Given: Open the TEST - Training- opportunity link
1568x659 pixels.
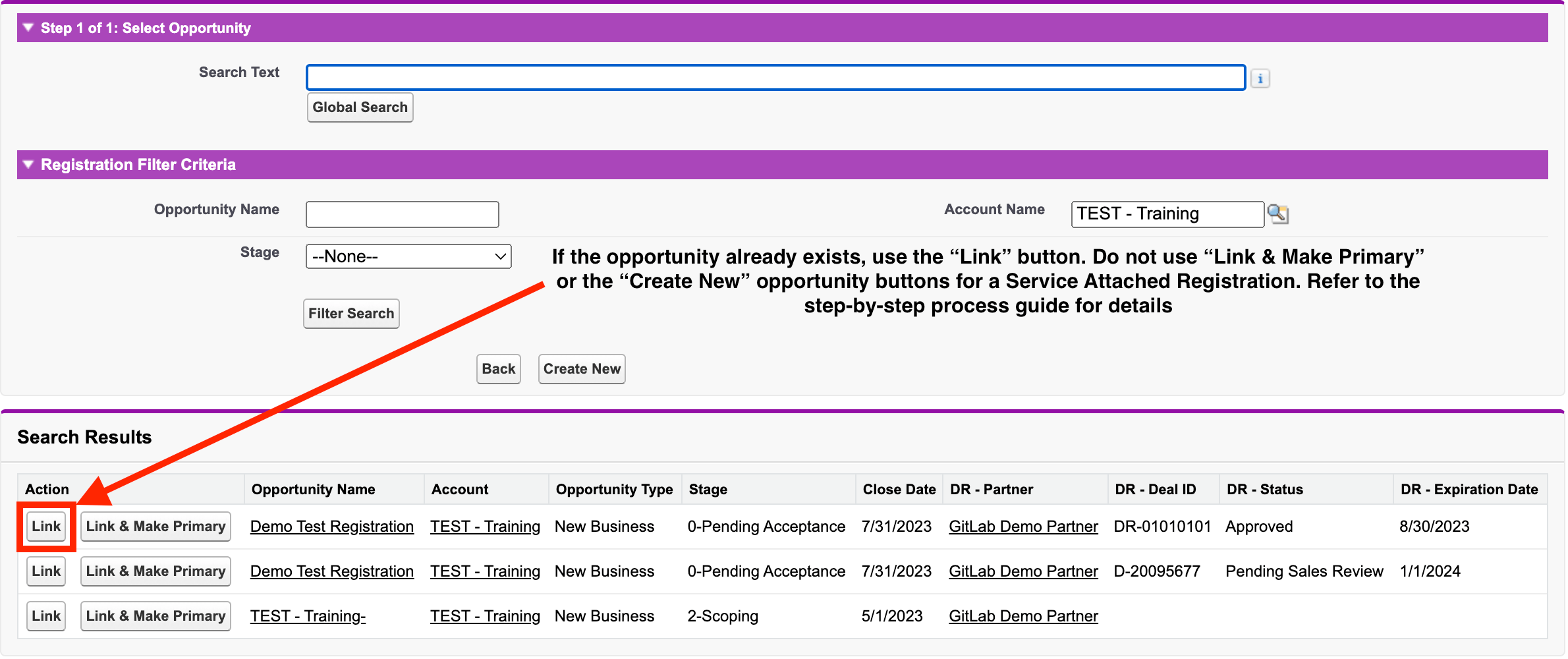Looking at the screenshot, I should pos(308,616).
